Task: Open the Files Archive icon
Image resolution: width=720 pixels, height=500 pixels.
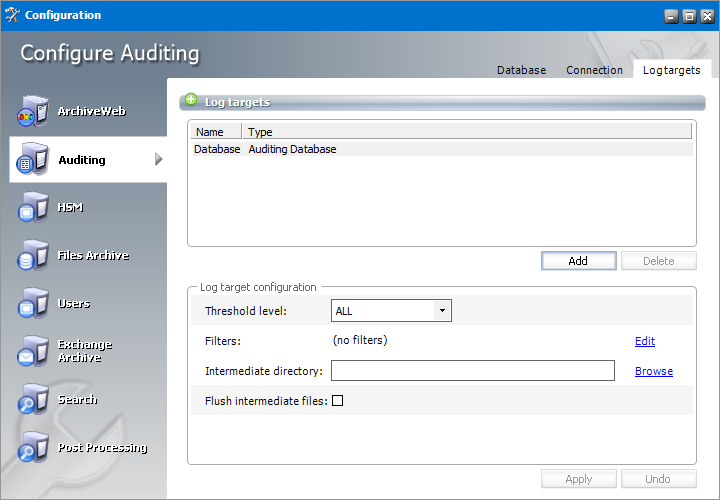Action: [32, 256]
